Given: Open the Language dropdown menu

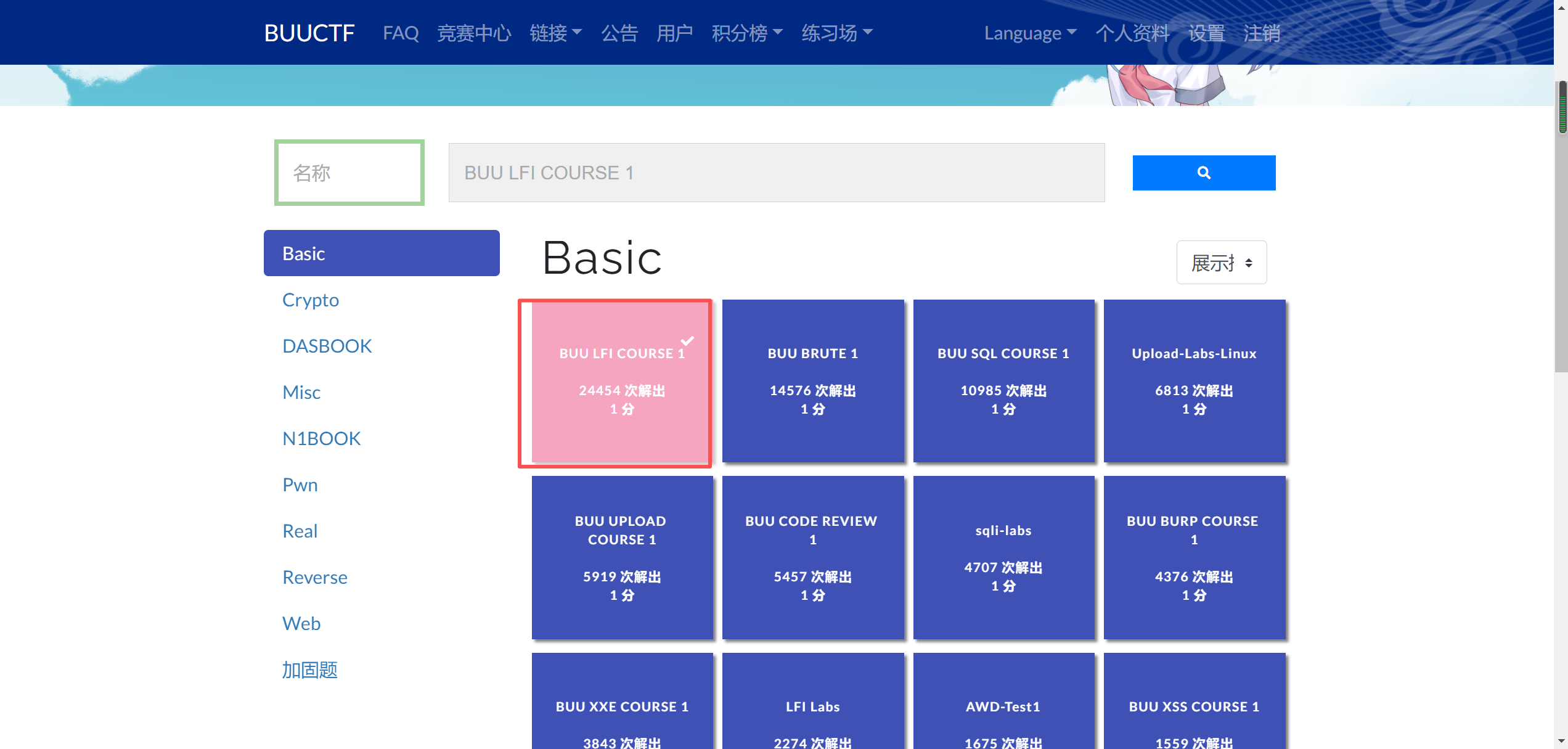Looking at the screenshot, I should (1029, 33).
